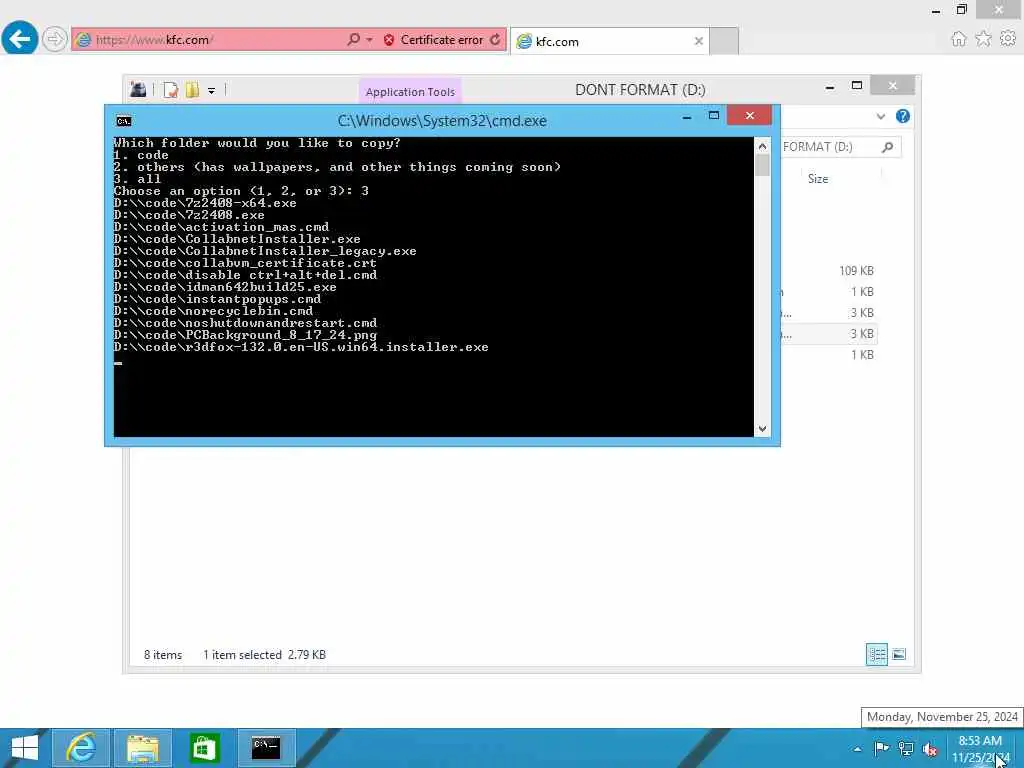
Task: Open Action Center flag icon
Action: click(881, 748)
